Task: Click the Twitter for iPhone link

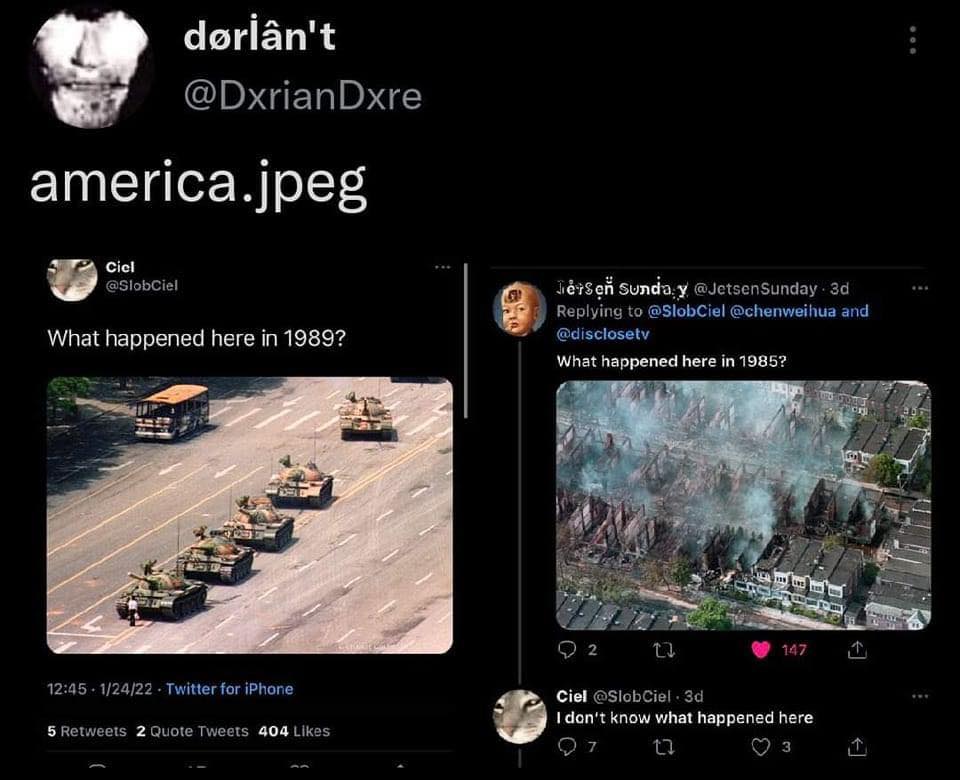Action: (x=230, y=689)
